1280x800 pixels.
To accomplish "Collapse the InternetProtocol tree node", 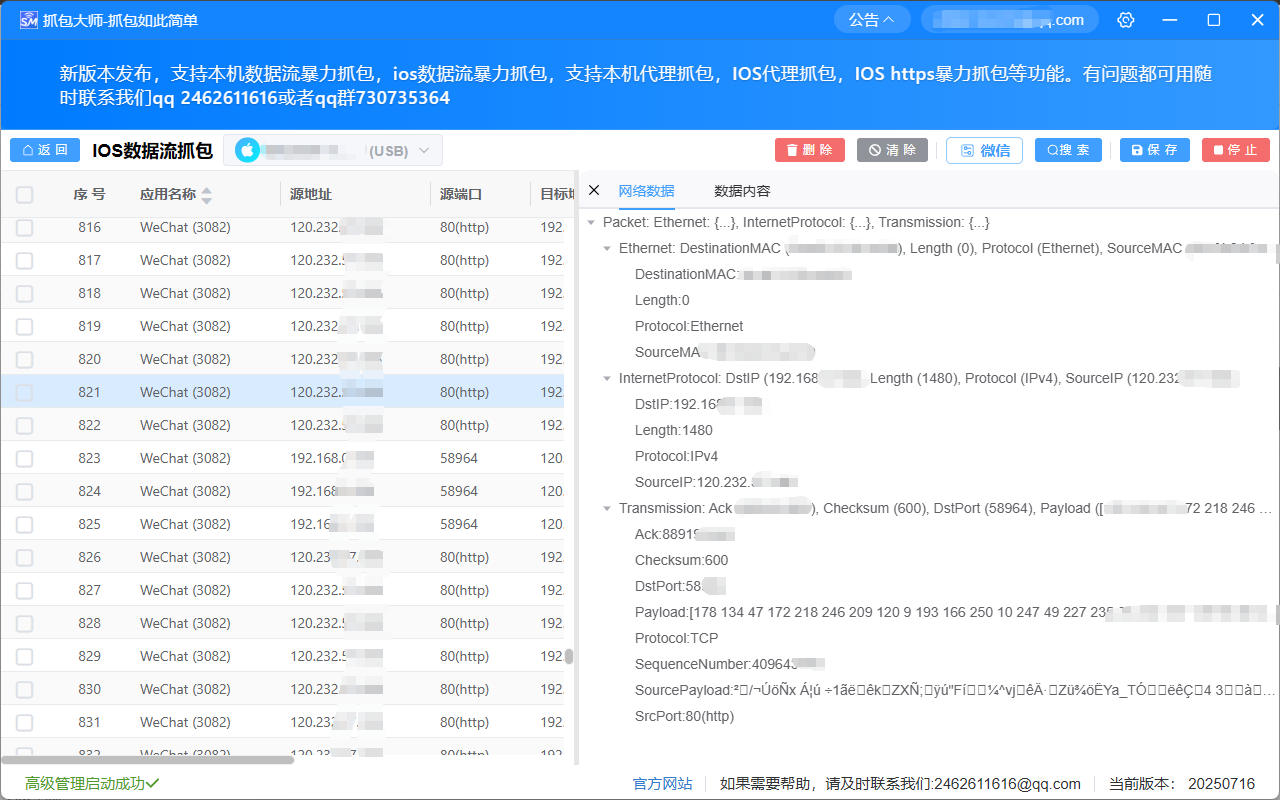I will pos(608,378).
